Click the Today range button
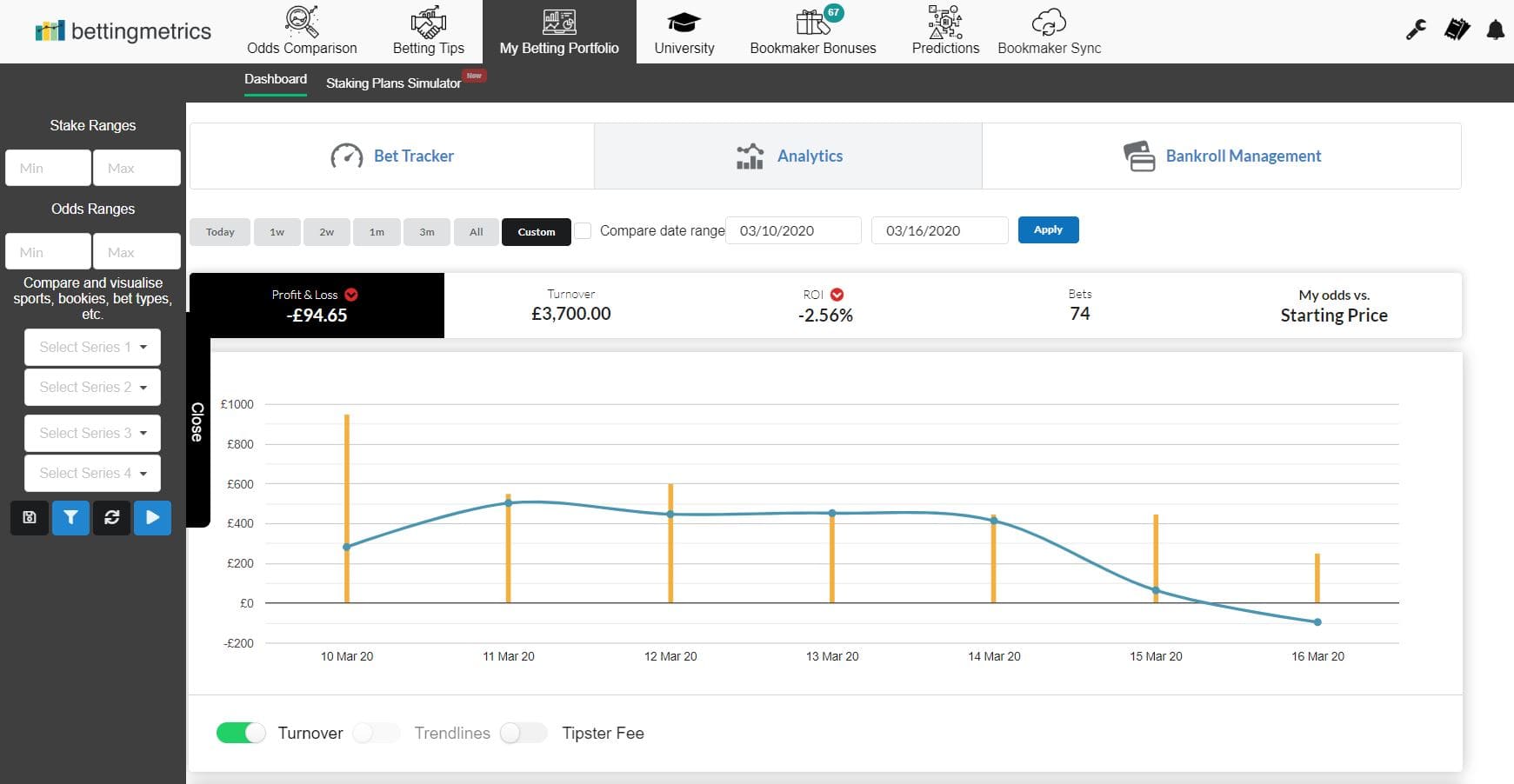This screenshot has height=784, width=1514. click(220, 232)
